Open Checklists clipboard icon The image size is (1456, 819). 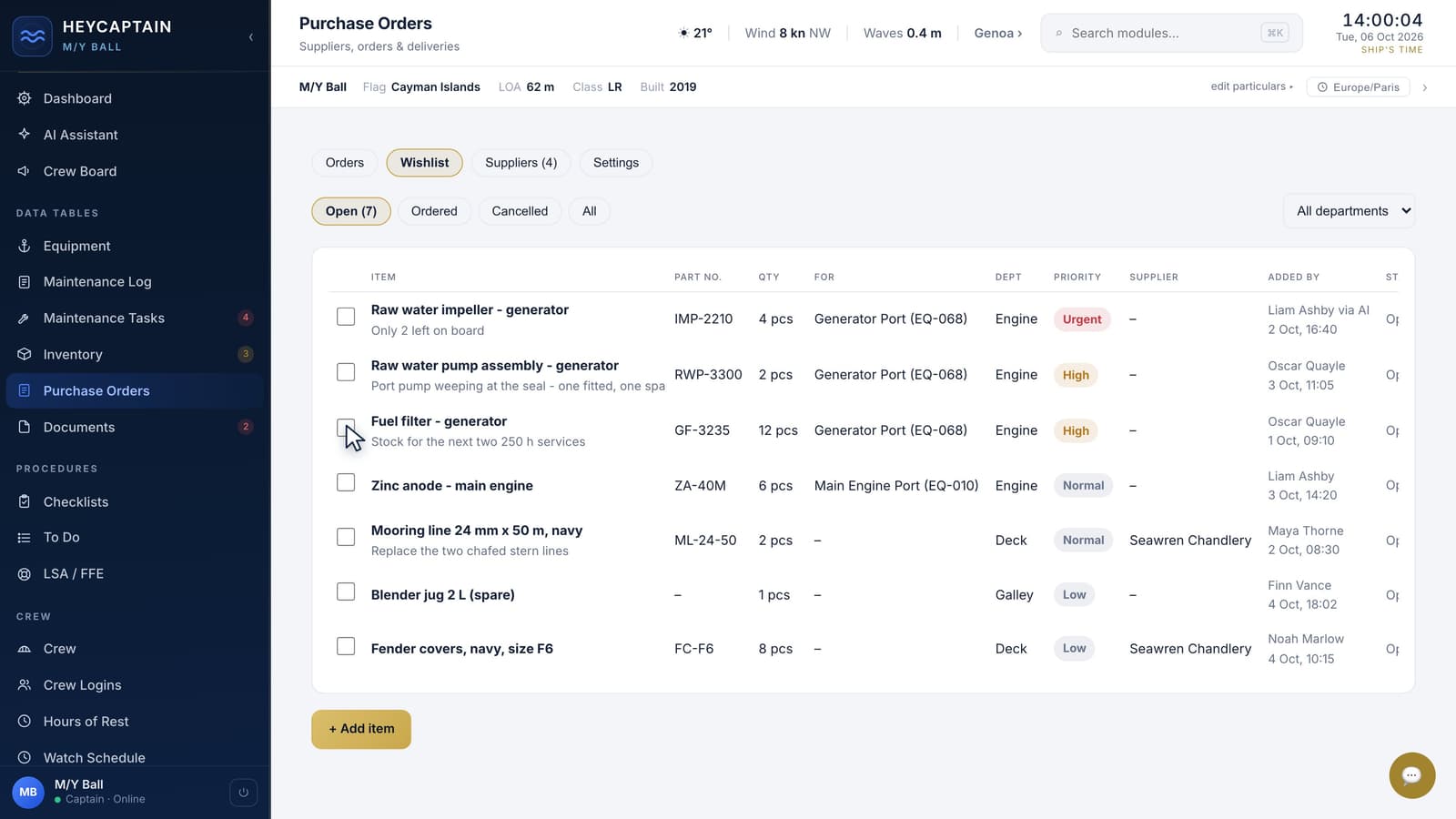25,501
